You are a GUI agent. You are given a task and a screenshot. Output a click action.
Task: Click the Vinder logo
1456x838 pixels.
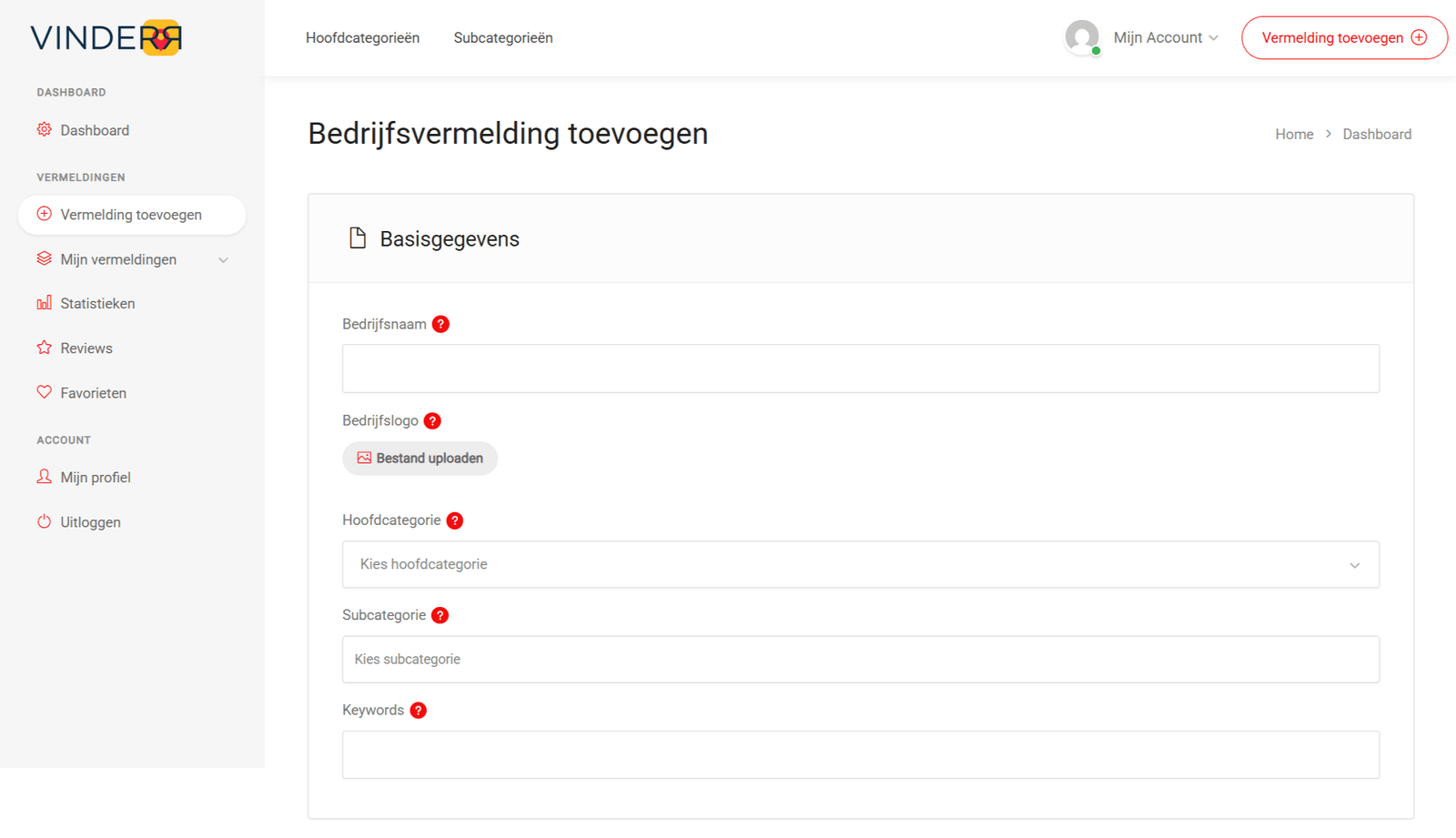point(106,38)
